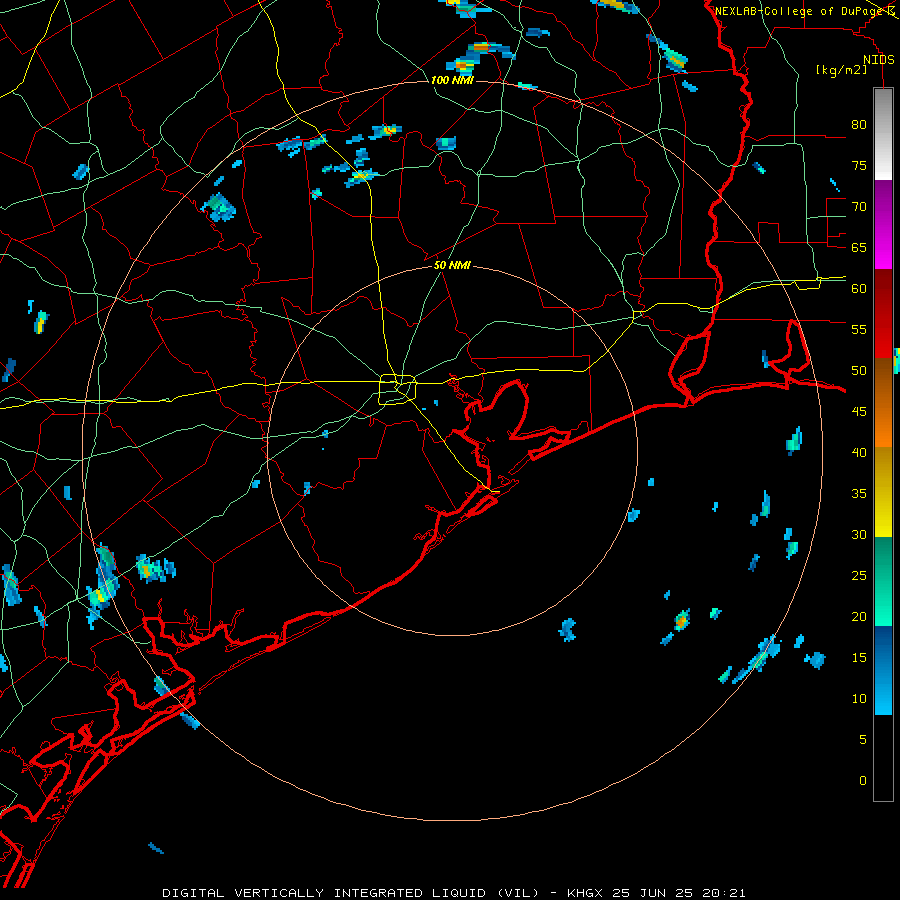Pick the white-gray segment of the color bar
900x900 pixels.
tap(883, 134)
